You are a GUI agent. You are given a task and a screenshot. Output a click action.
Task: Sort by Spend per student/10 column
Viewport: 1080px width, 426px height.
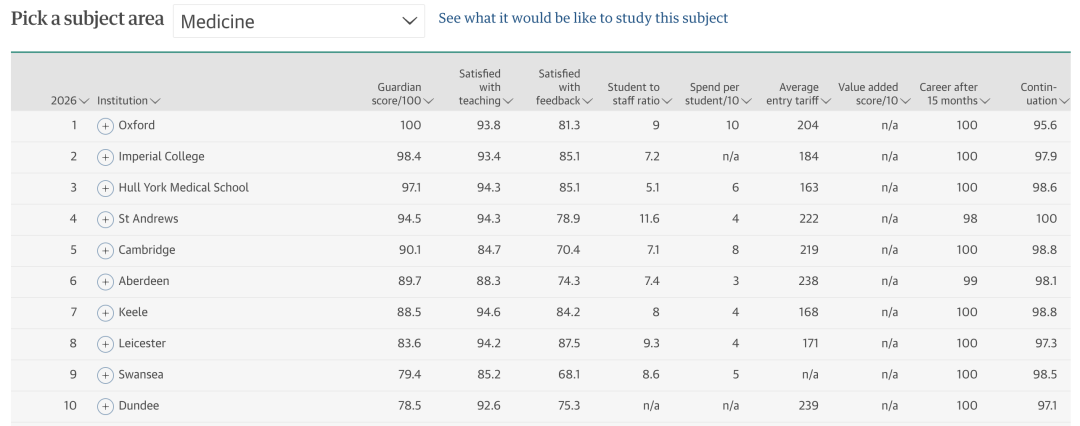point(713,94)
